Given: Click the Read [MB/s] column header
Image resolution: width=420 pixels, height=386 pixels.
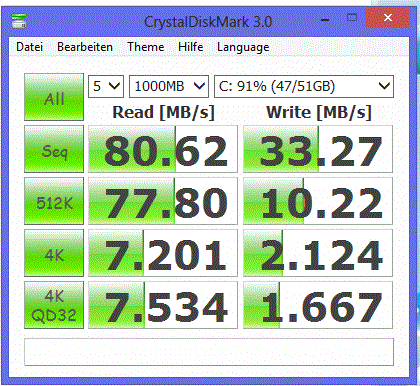Looking at the screenshot, I should (163, 112).
